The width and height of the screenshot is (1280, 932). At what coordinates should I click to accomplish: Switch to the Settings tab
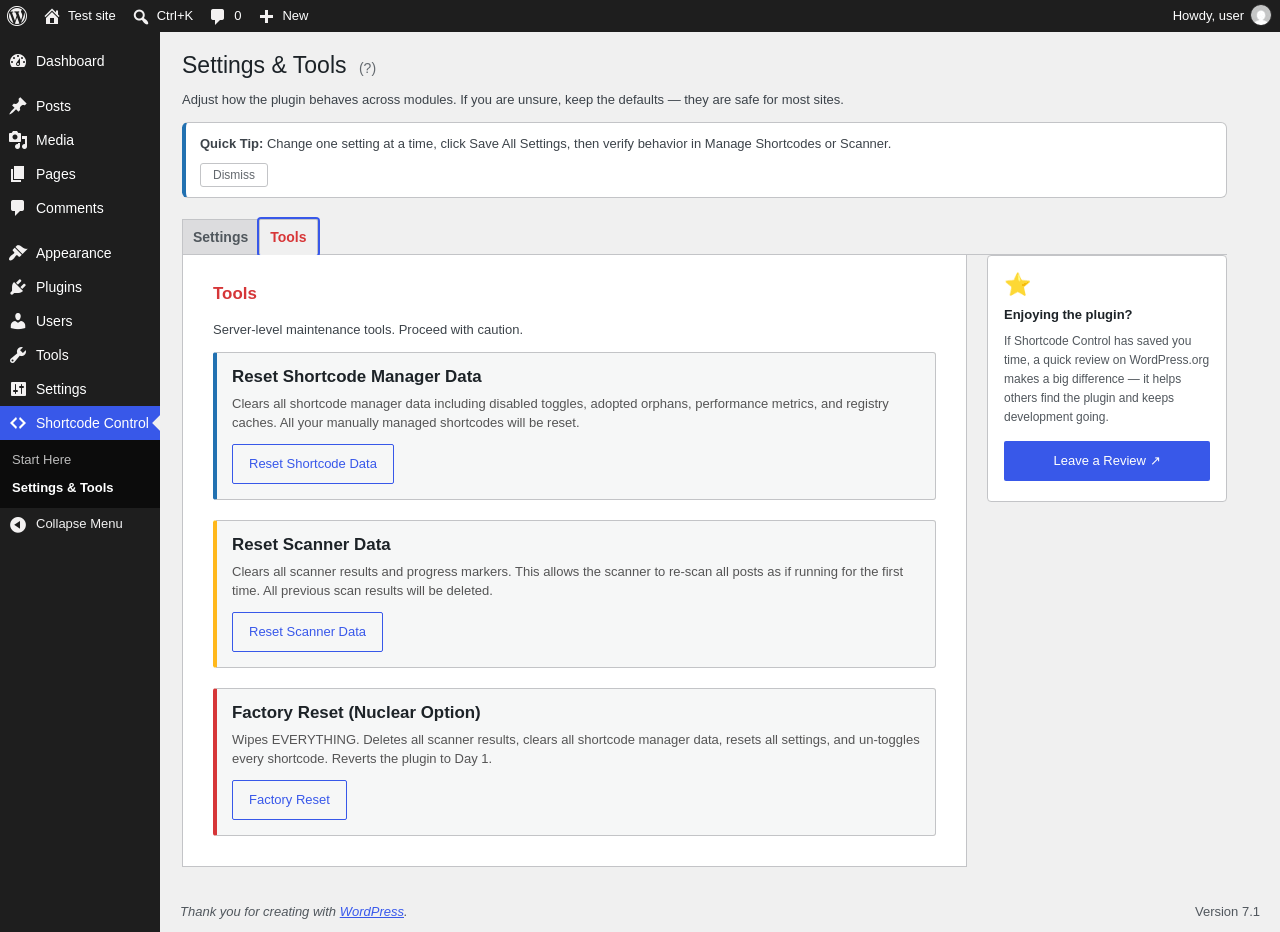[x=220, y=237]
